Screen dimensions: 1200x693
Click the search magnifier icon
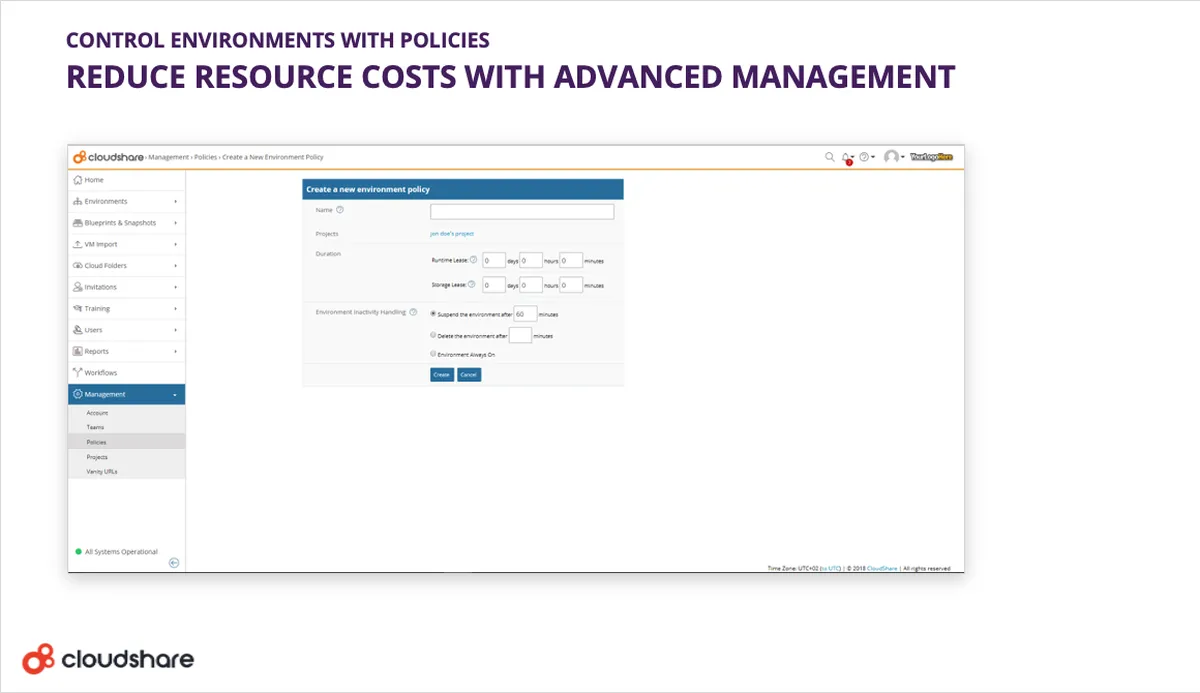point(829,157)
